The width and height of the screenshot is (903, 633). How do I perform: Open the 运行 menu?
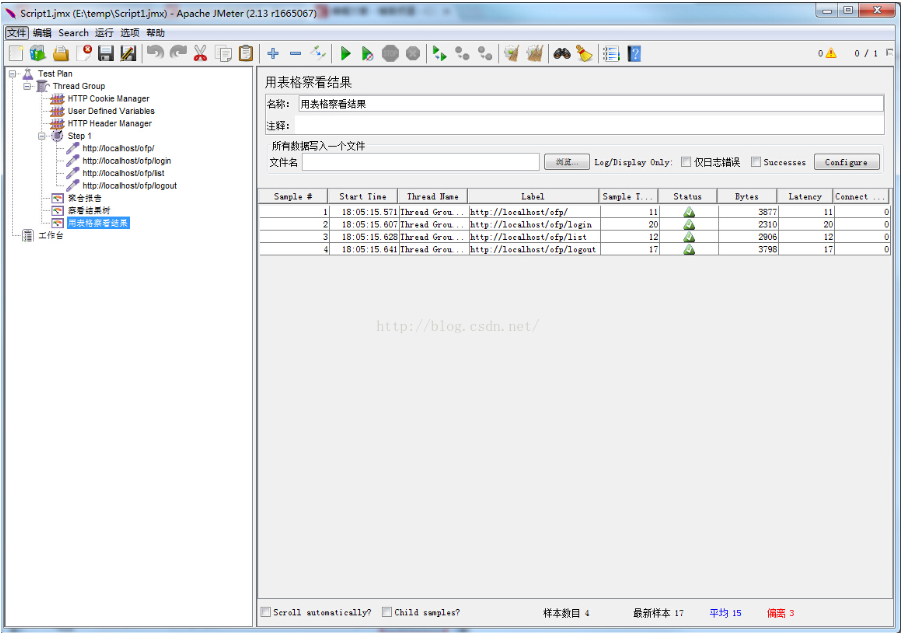coord(104,33)
